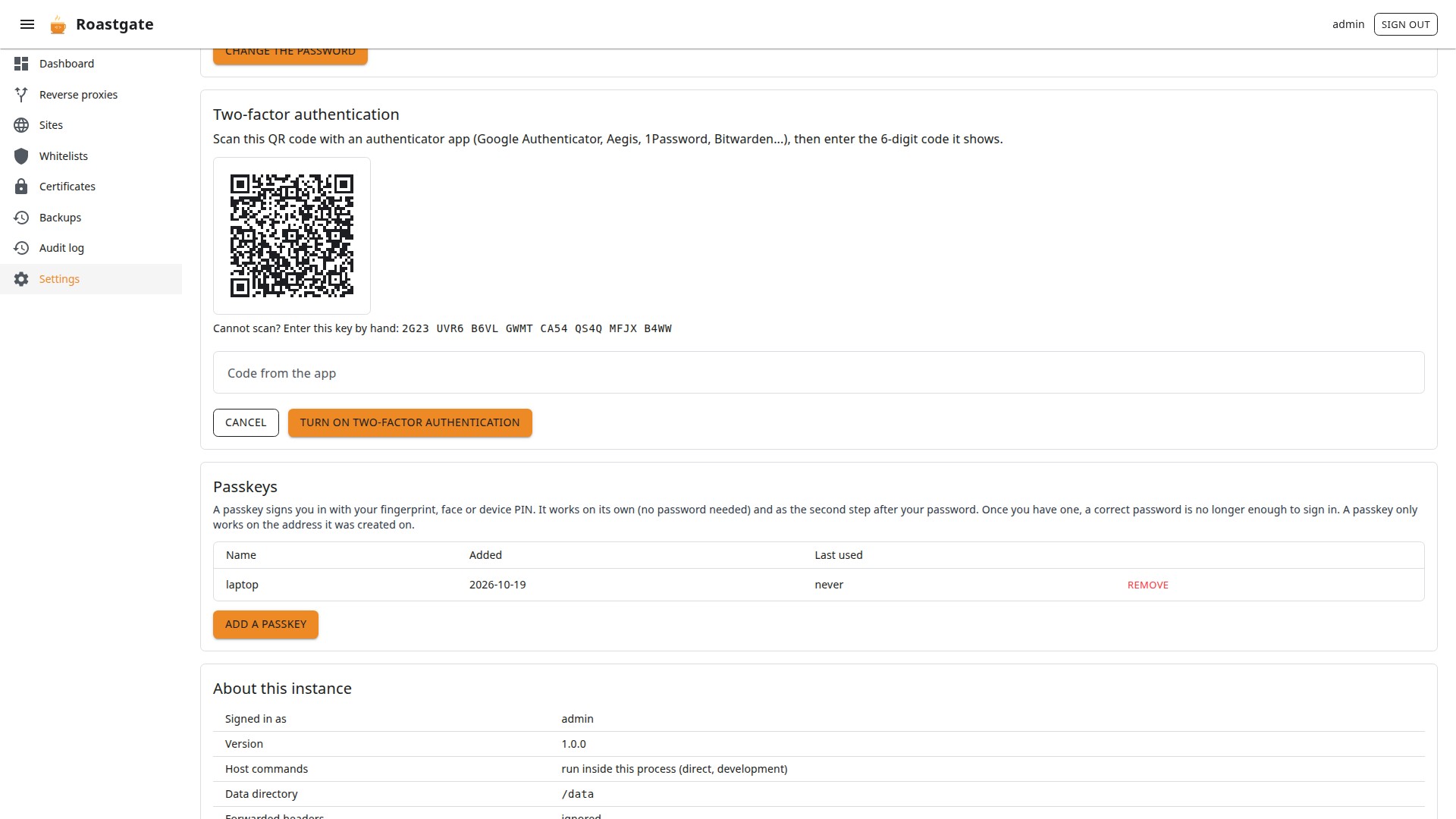This screenshot has height=819, width=1456.
Task: View the Audit log
Action: [x=91, y=248]
